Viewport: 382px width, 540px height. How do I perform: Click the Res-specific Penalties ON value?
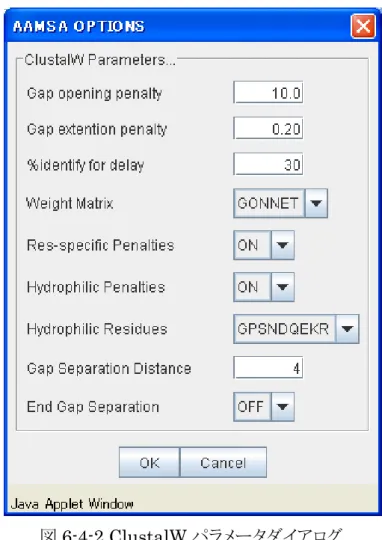pyautogui.click(x=252, y=245)
